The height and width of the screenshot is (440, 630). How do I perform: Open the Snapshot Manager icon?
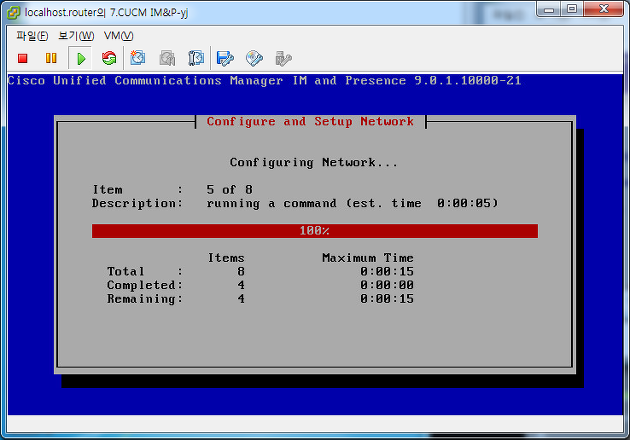[x=196, y=58]
